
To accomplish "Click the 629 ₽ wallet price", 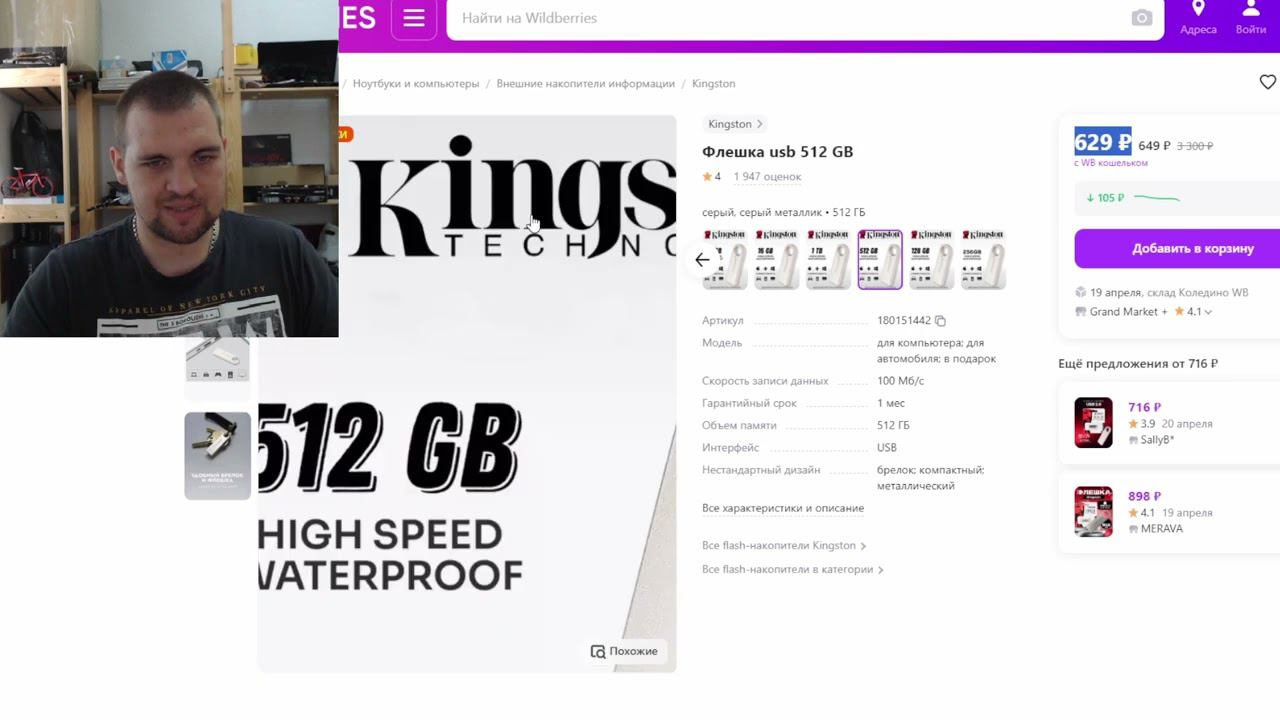I will click(x=1103, y=143).
